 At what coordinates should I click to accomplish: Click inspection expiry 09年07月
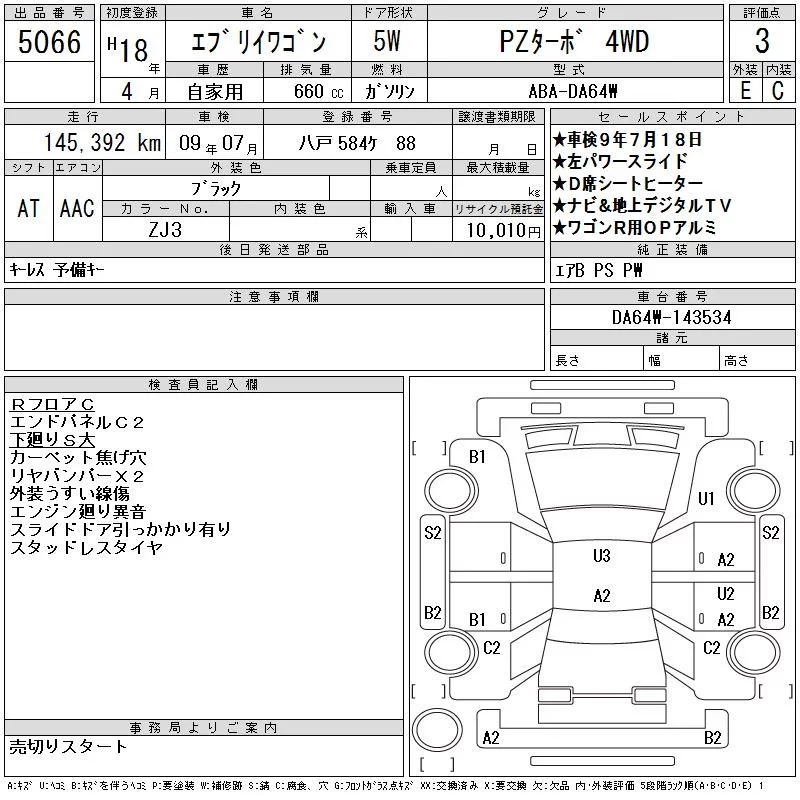click(218, 143)
